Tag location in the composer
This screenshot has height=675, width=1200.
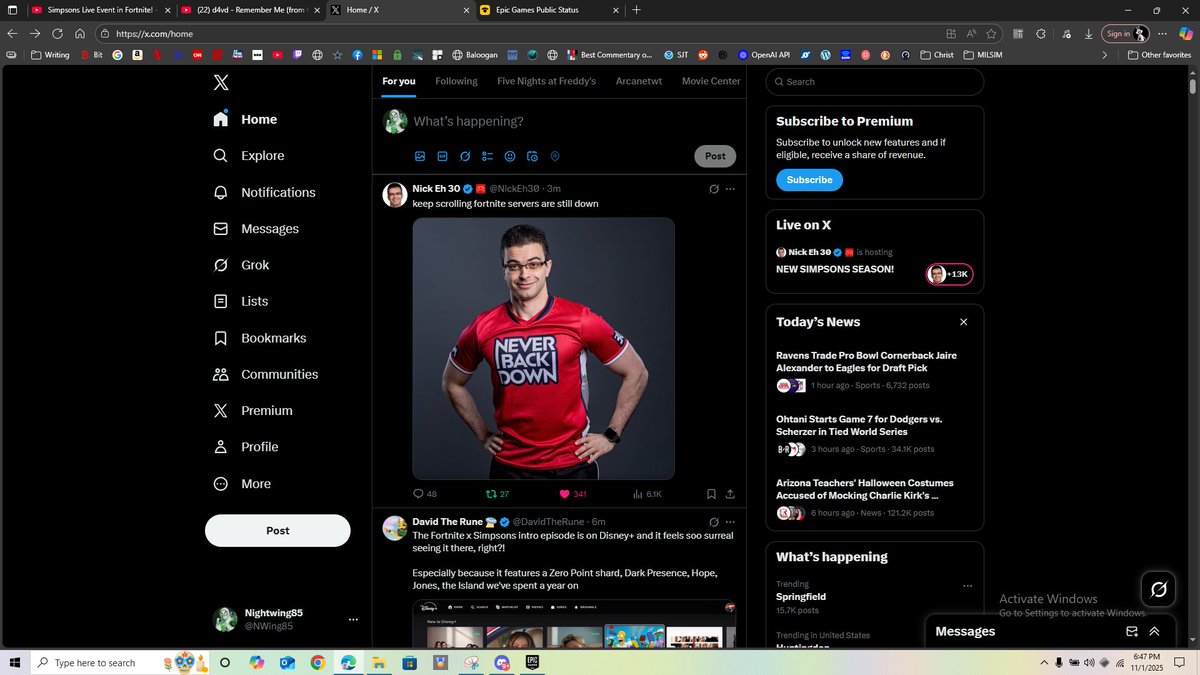pyautogui.click(x=555, y=156)
